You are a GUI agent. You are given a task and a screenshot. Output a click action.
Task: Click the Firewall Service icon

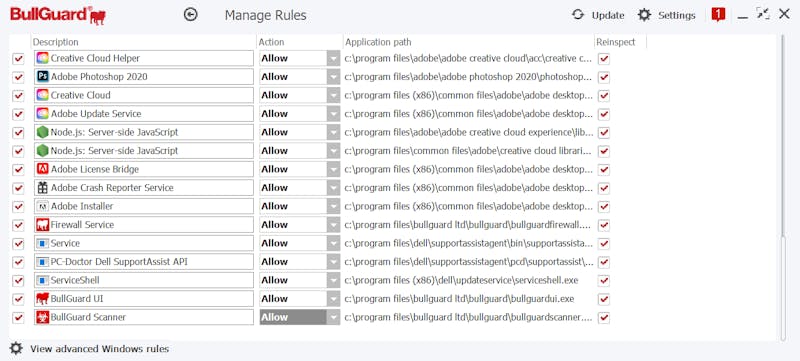point(43,224)
